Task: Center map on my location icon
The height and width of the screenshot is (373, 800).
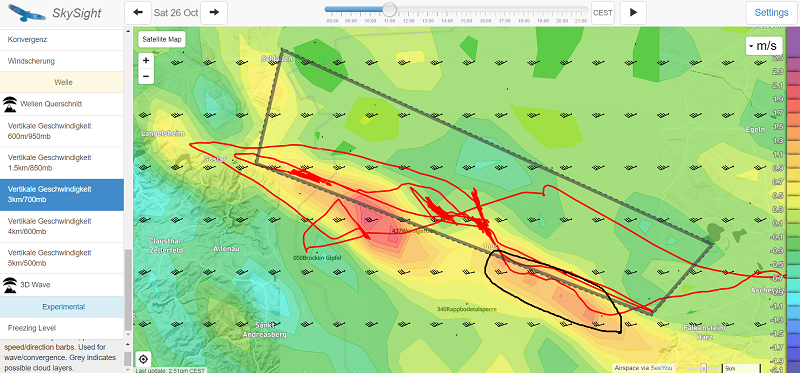Action: click(145, 359)
